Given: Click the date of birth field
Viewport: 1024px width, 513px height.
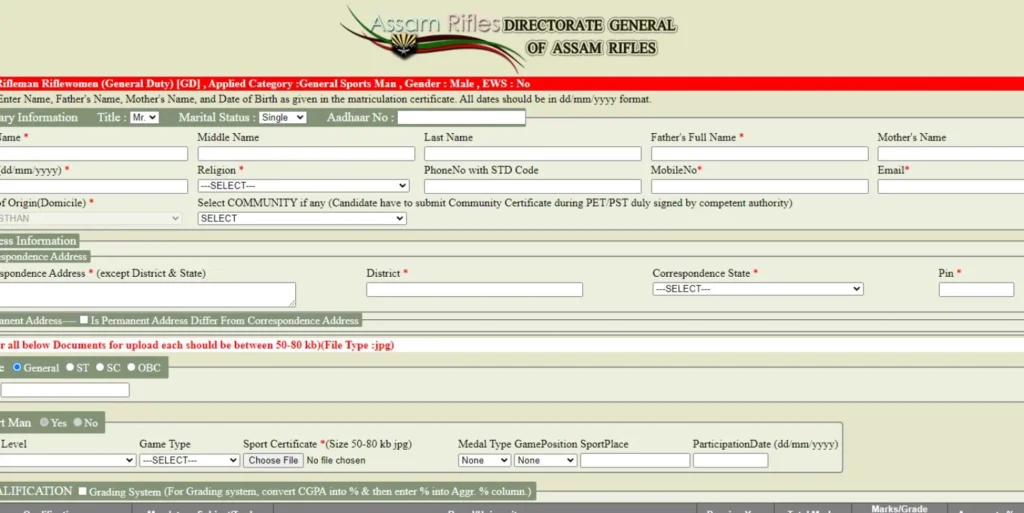Looking at the screenshot, I should pyautogui.click(x=93, y=186).
